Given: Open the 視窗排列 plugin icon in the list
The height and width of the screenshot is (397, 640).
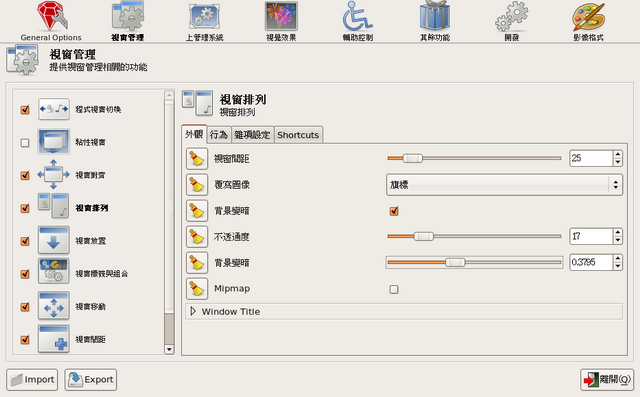Looking at the screenshot, I should 53,207.
